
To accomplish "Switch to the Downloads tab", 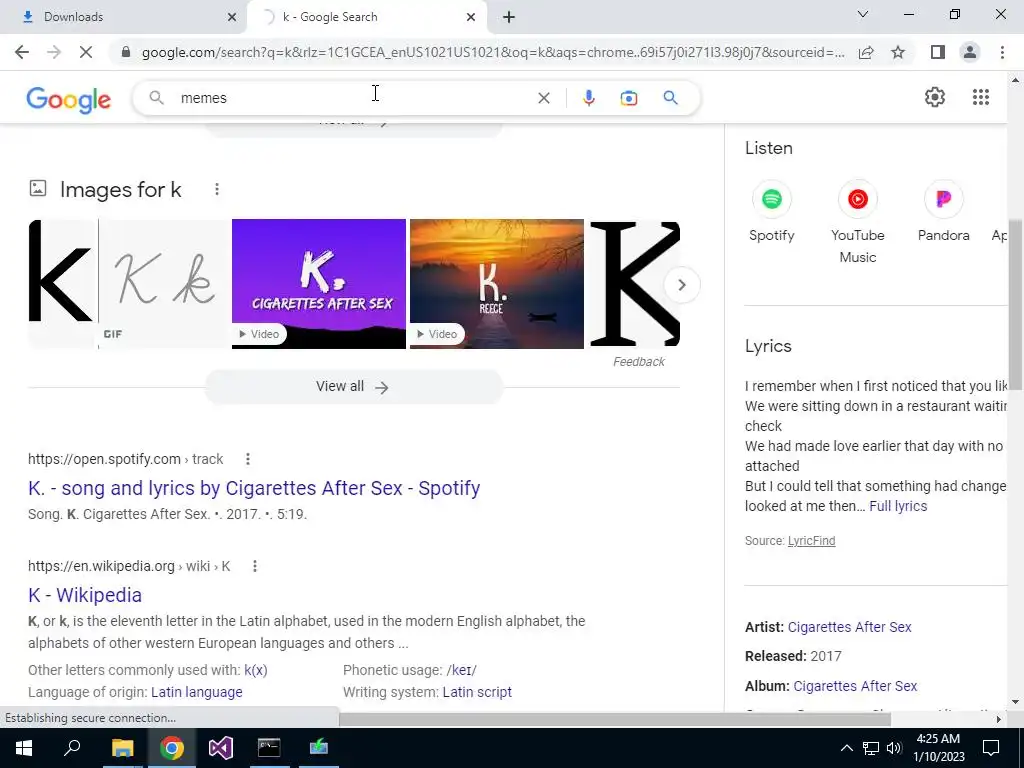I will 124,17.
